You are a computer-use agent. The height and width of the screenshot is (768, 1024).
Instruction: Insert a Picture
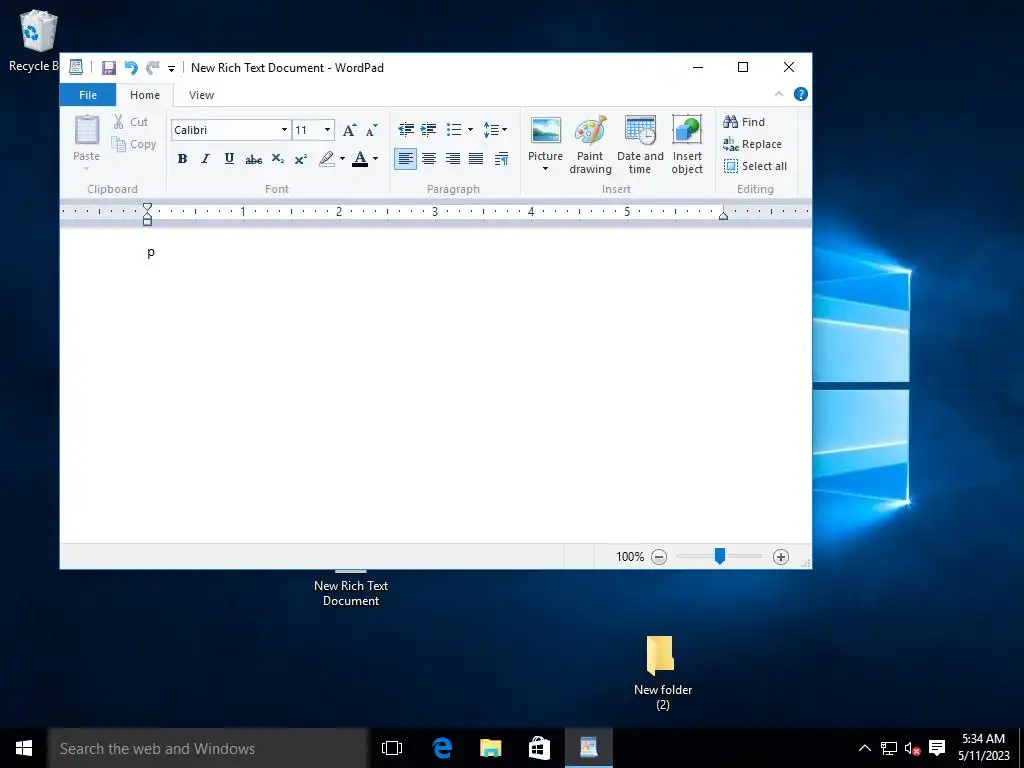tap(545, 138)
